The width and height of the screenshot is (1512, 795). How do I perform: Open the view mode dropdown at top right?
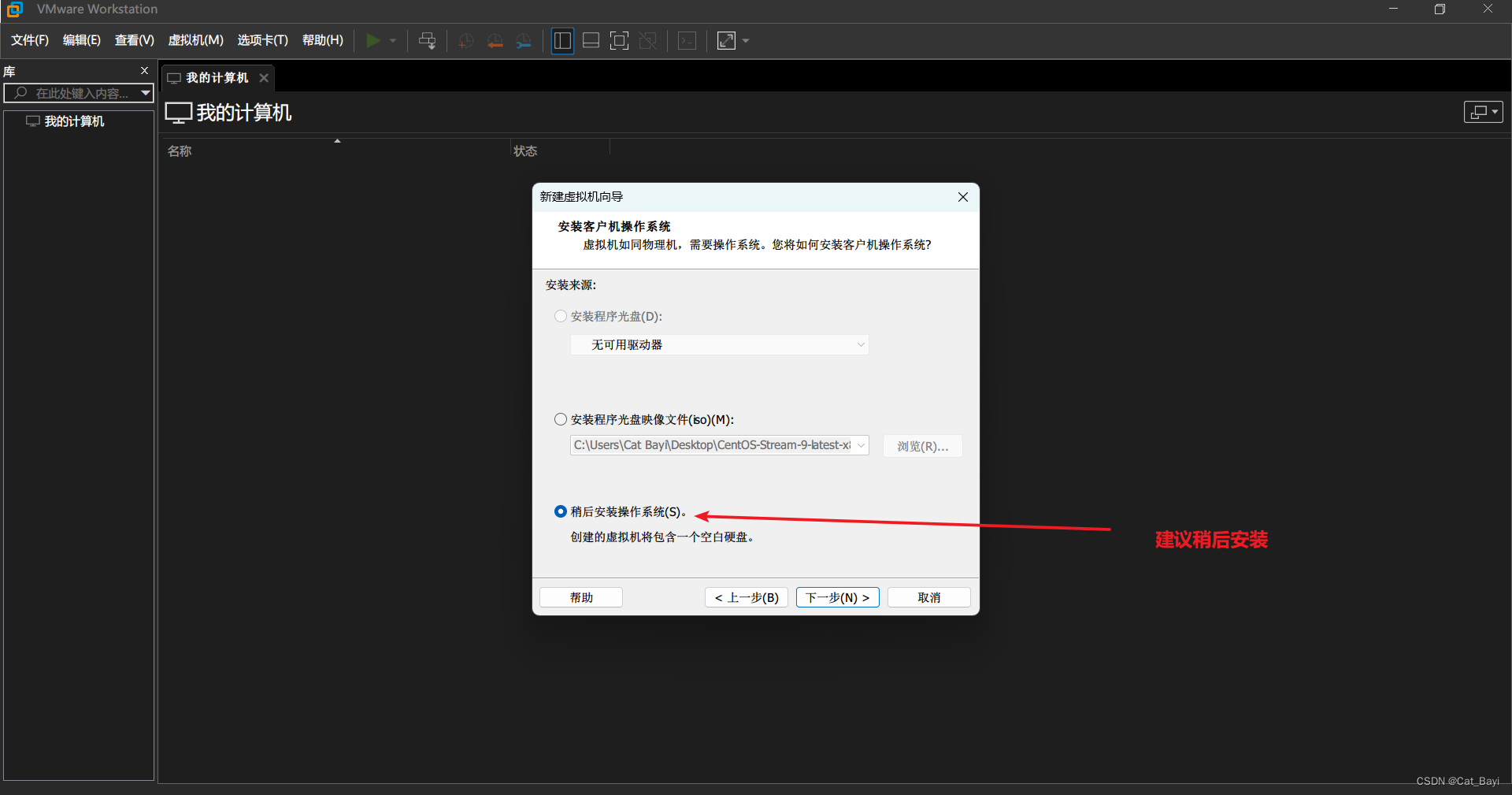click(x=1484, y=112)
